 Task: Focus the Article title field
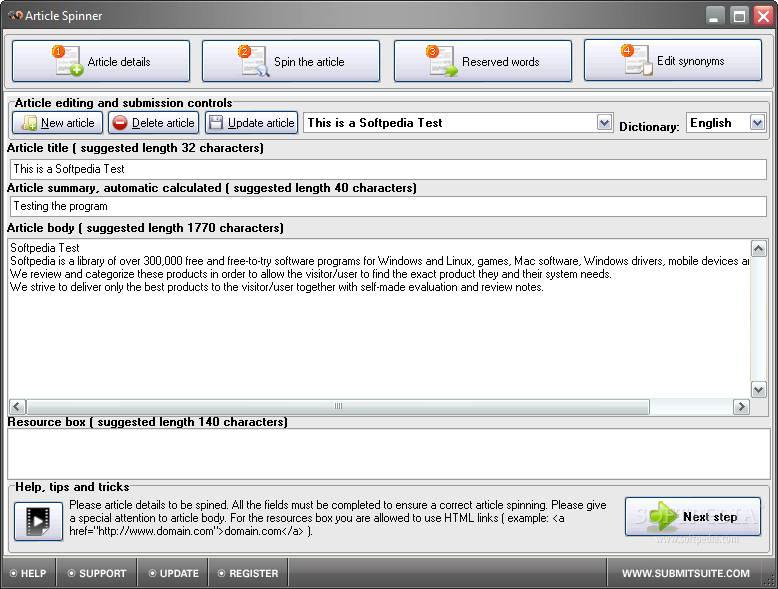point(388,169)
